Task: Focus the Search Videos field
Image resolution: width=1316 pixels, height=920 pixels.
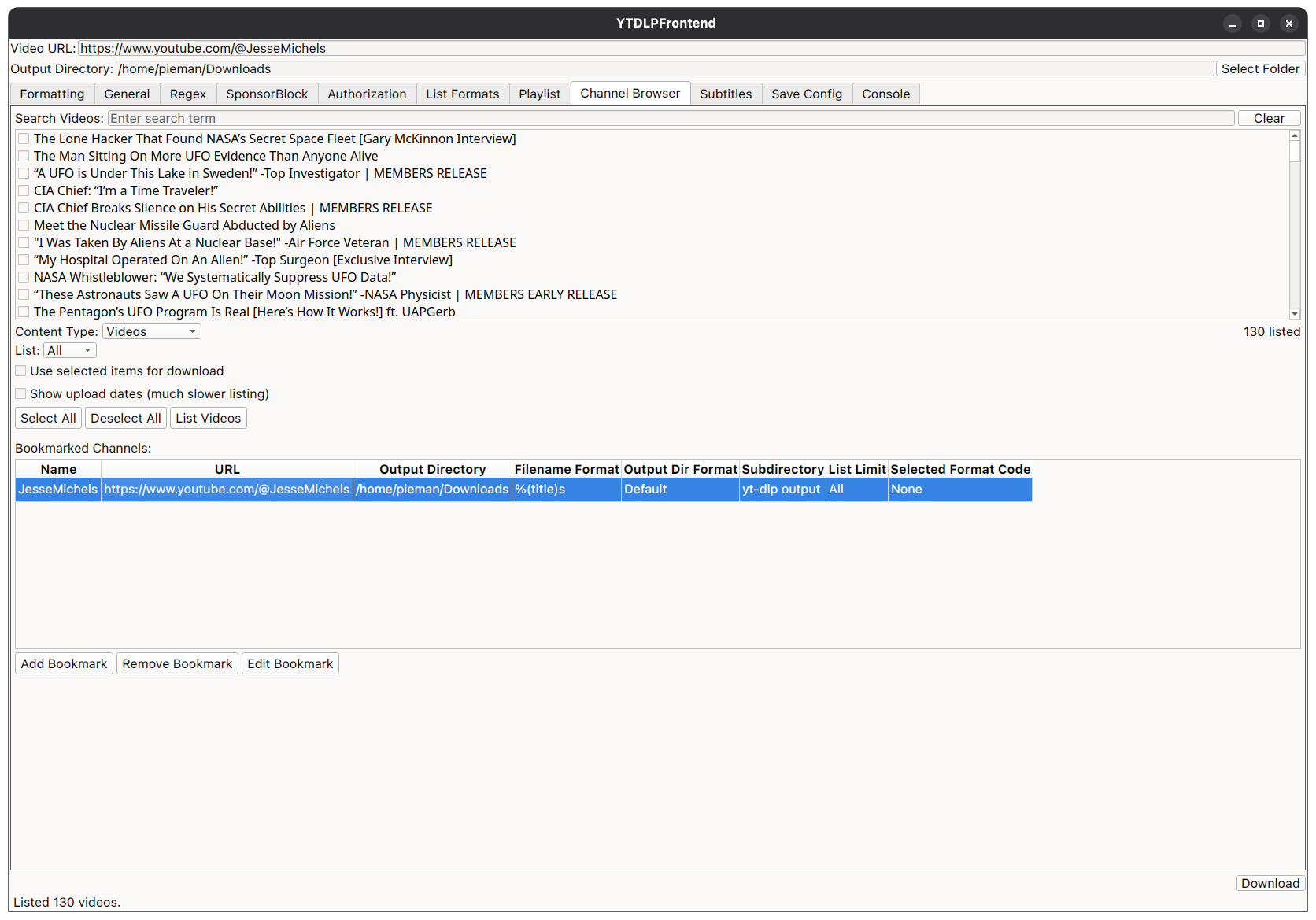Action: 671,118
